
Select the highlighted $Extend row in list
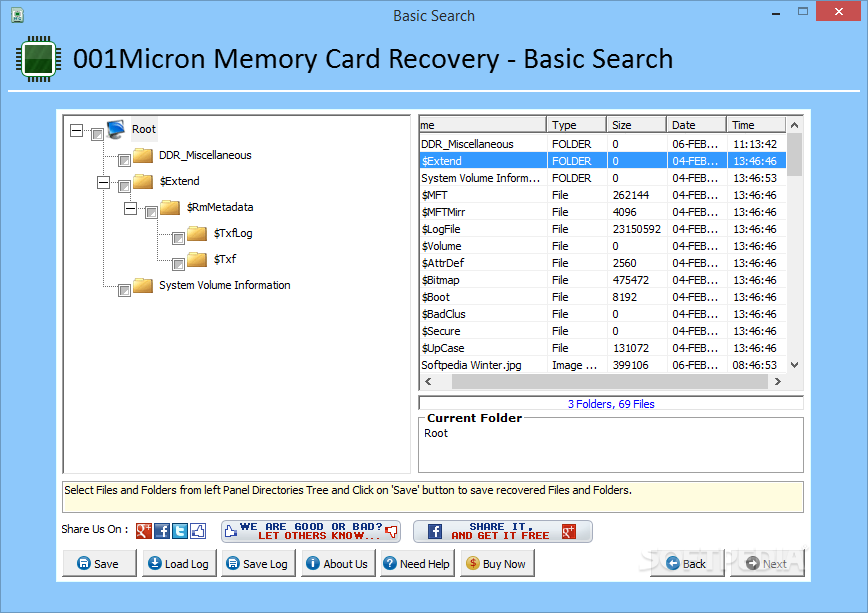click(602, 161)
